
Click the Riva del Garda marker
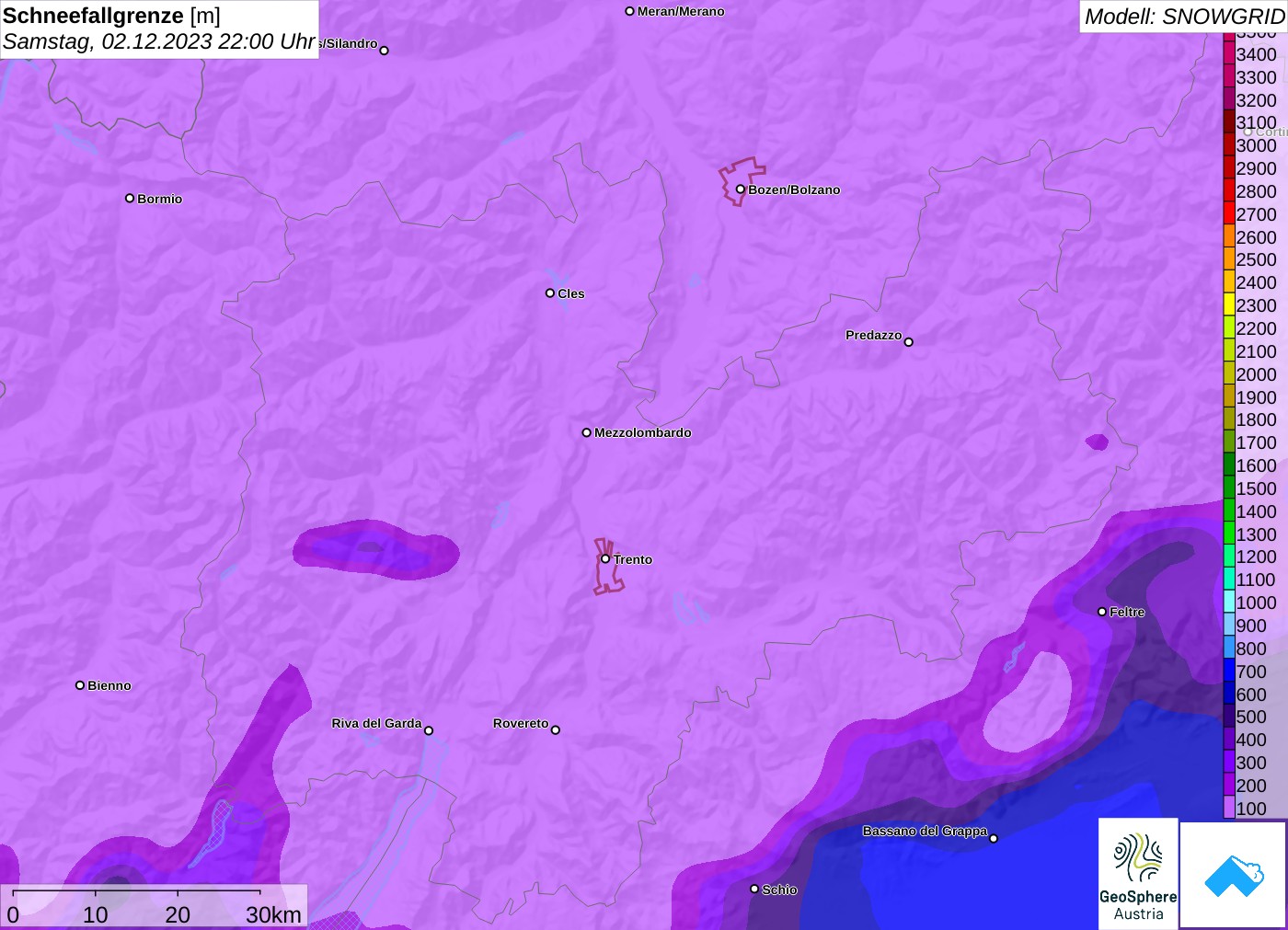429,730
